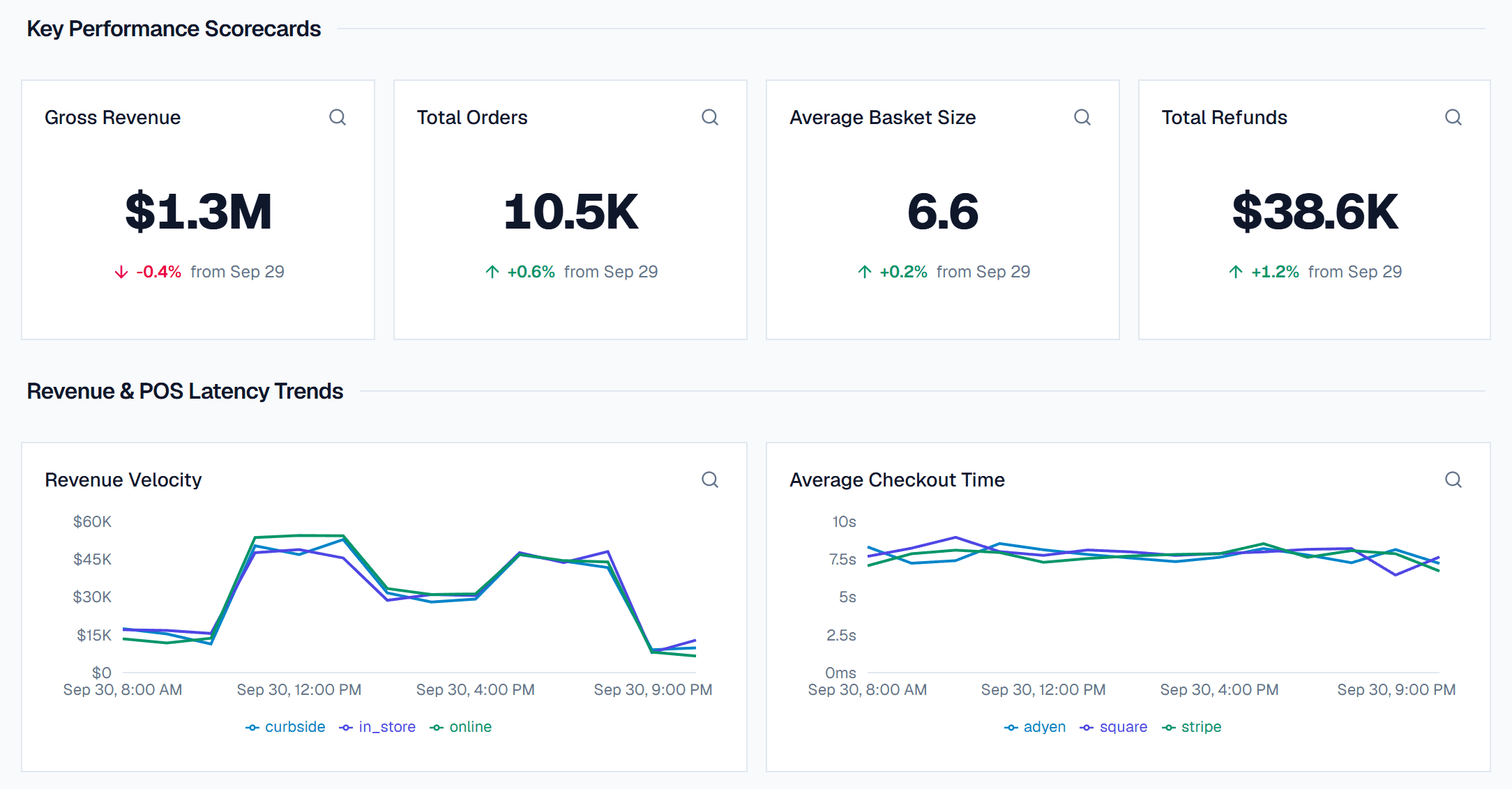Click the $60K axis label
This screenshot has width=1512, height=789.
[x=92, y=521]
